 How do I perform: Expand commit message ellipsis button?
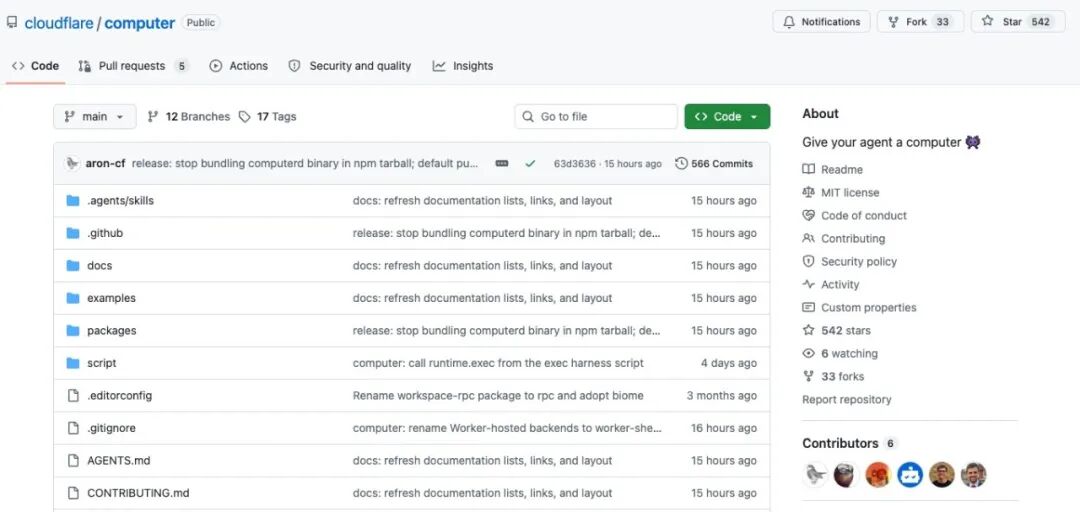coord(502,164)
